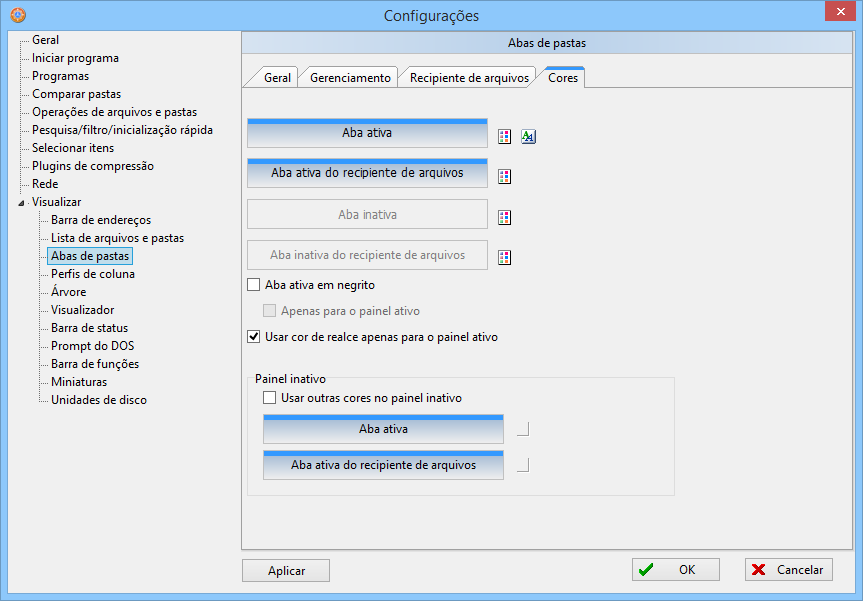Select Lista de arquivos e pastas
The width and height of the screenshot is (863, 601).
point(117,238)
